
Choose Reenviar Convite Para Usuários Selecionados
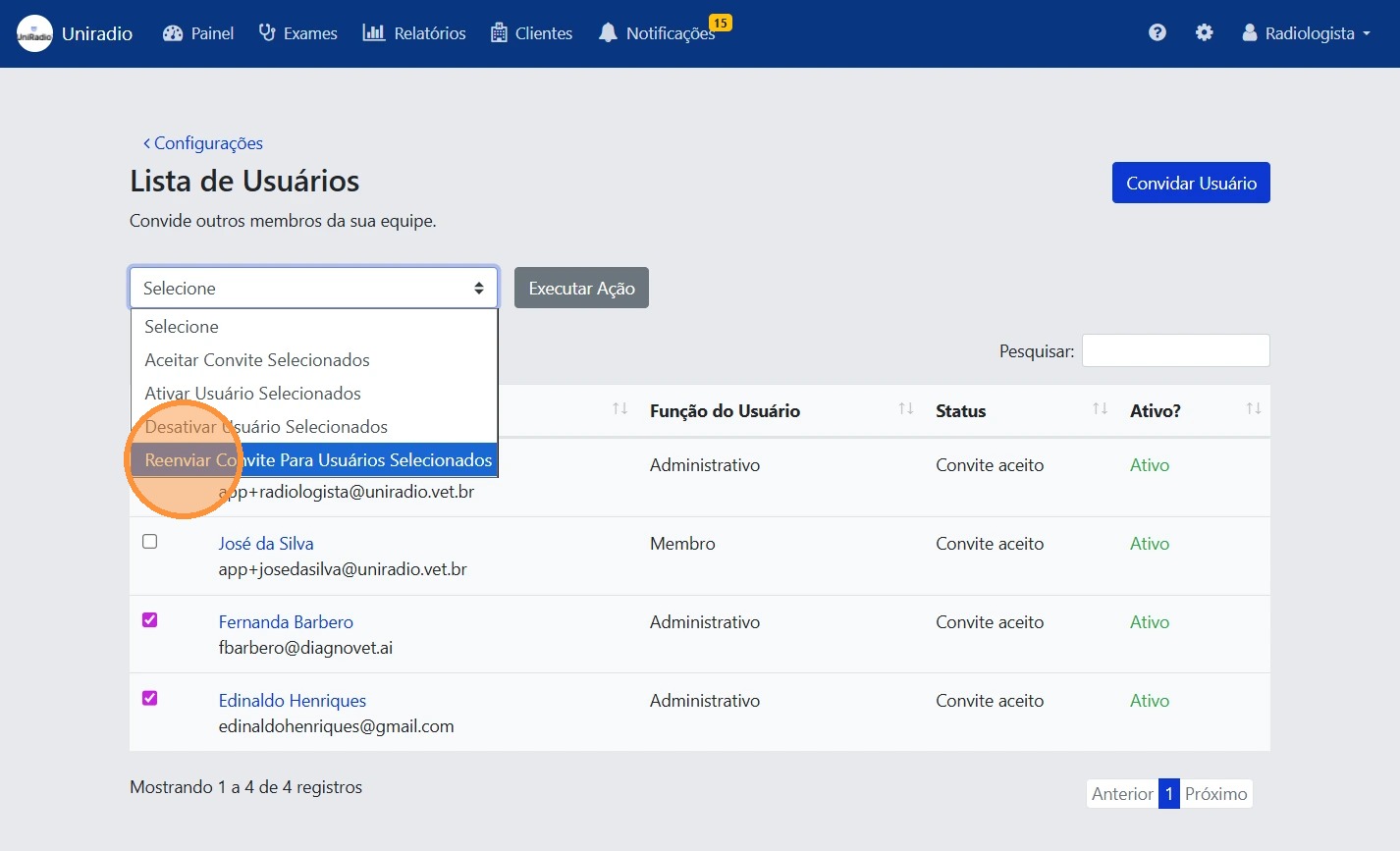318,460
